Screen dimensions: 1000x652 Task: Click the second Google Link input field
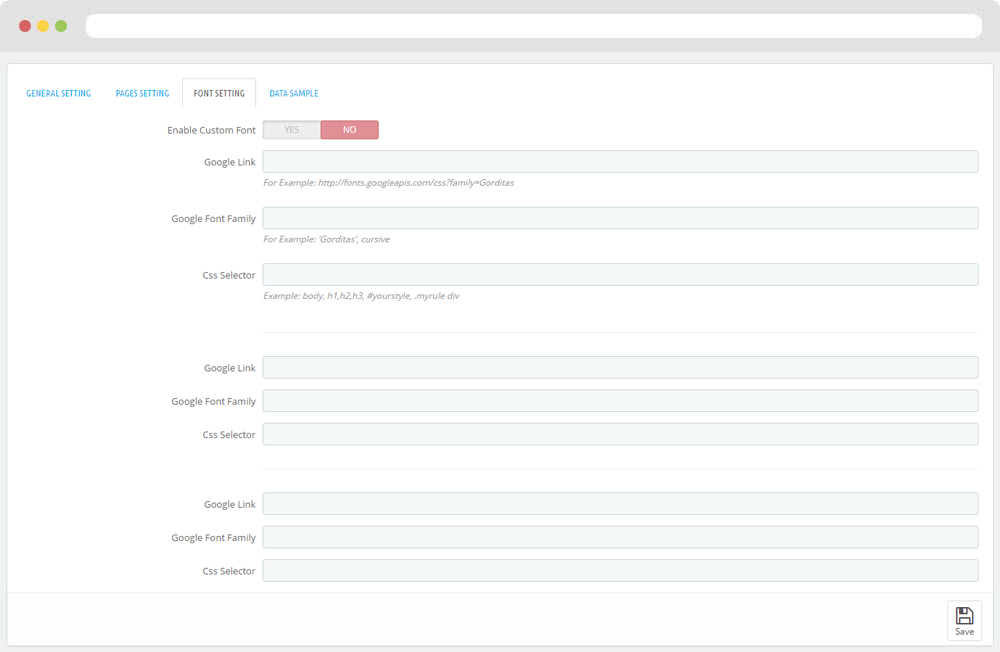click(620, 368)
